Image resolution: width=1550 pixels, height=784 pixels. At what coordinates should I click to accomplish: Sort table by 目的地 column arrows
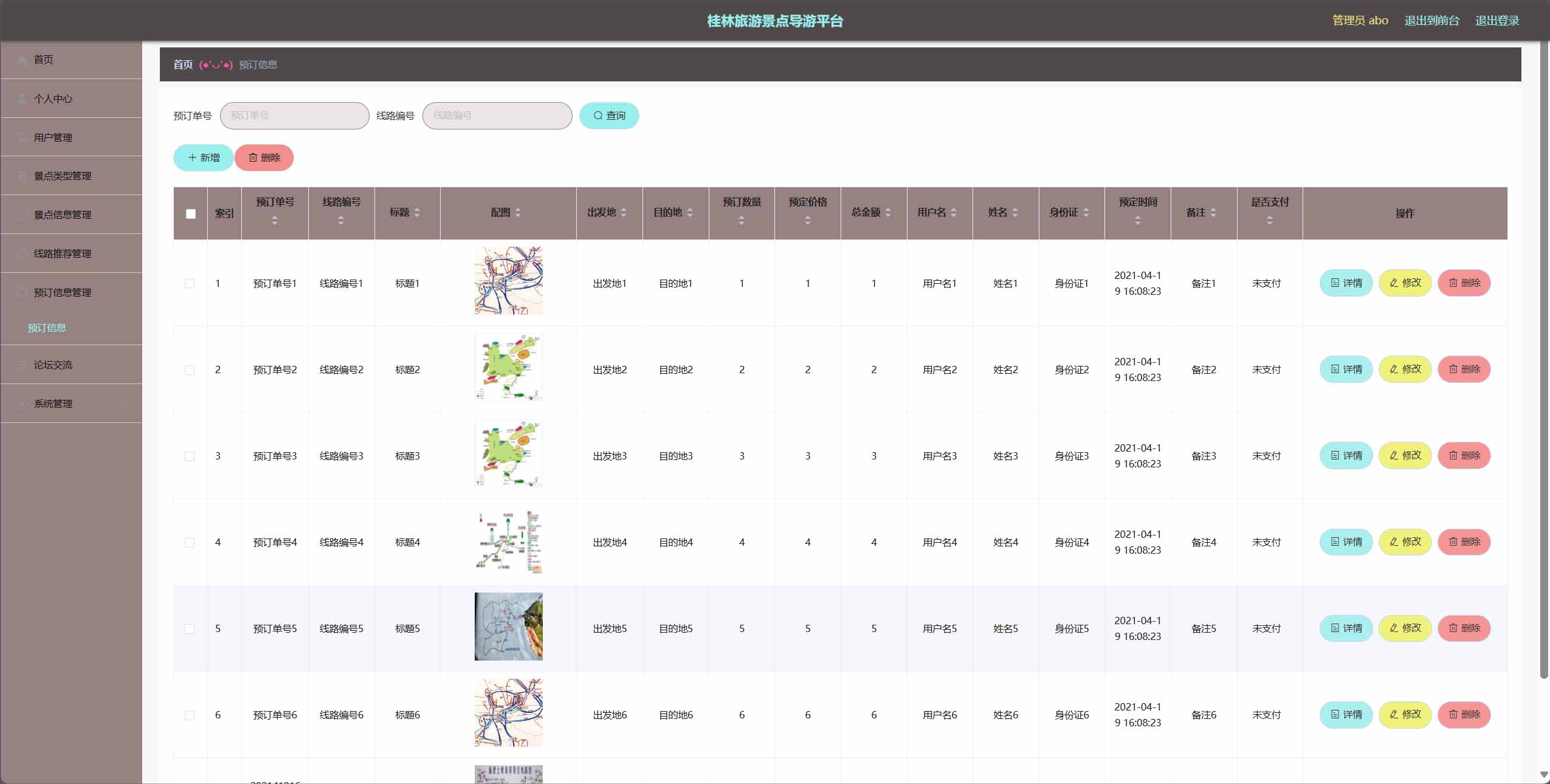pyautogui.click(x=690, y=213)
